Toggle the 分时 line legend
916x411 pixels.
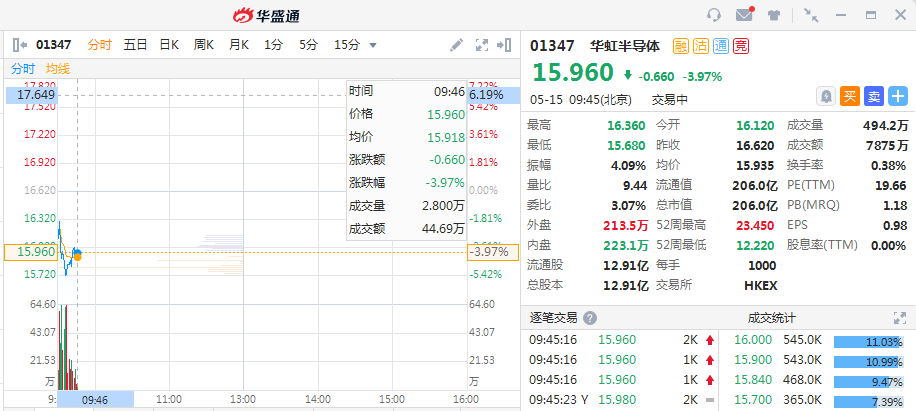(23, 69)
